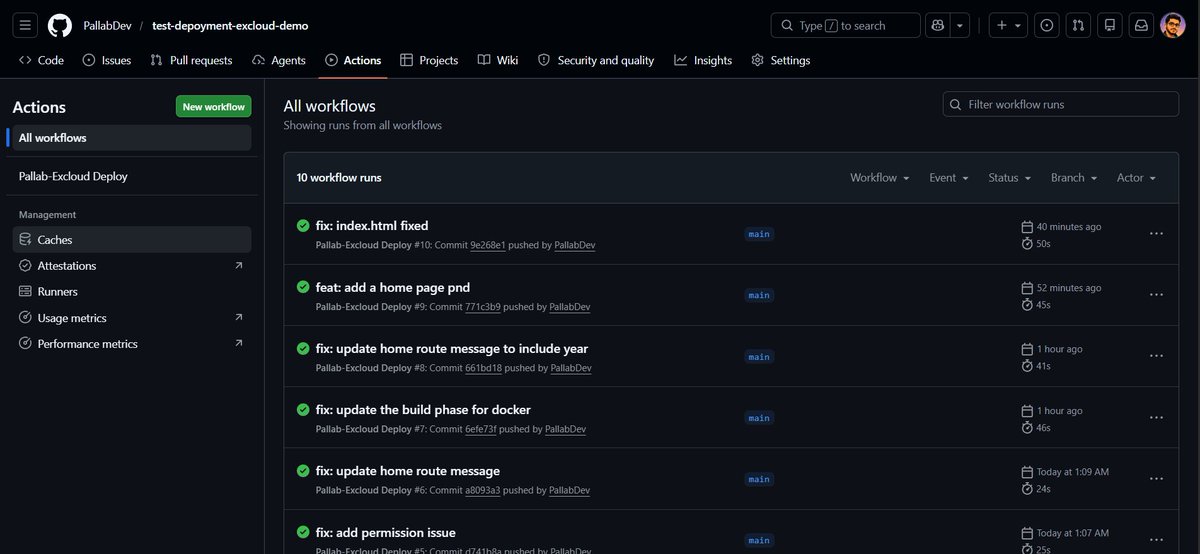Switch to the Issues tab
The width and height of the screenshot is (1200, 554).
click(x=107, y=60)
